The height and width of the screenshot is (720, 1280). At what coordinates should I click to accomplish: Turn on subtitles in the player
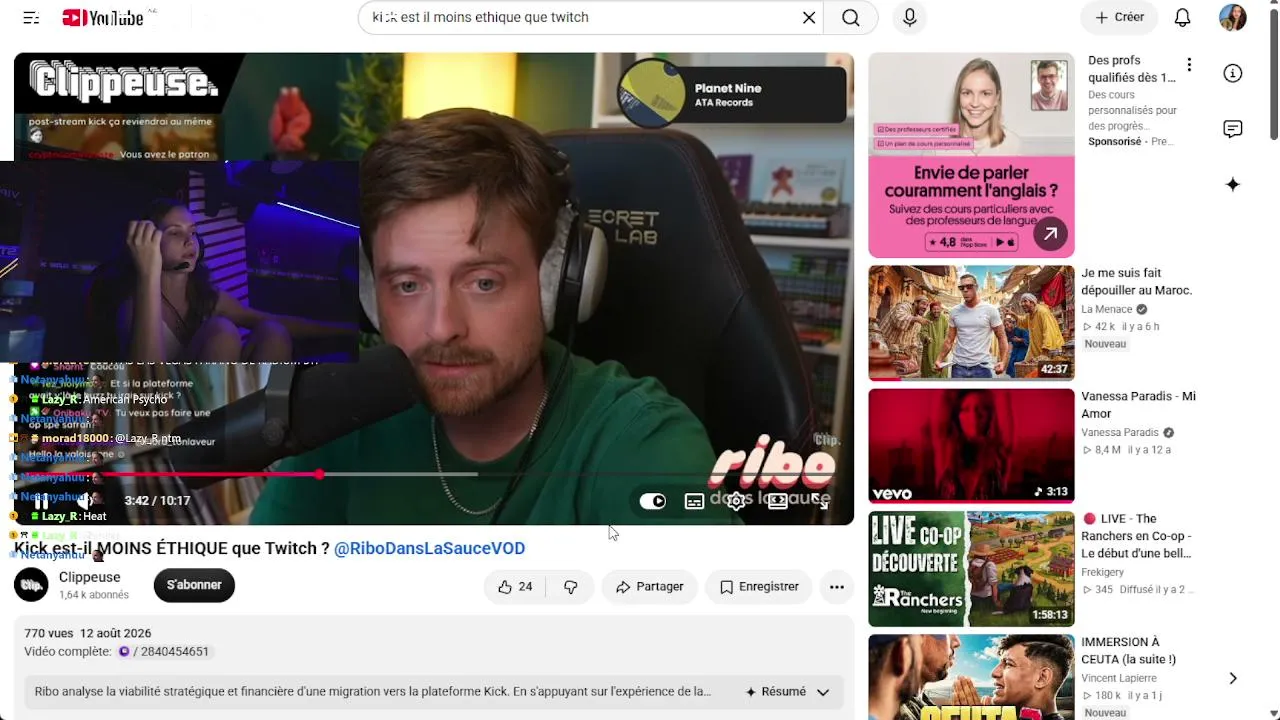[x=694, y=501]
